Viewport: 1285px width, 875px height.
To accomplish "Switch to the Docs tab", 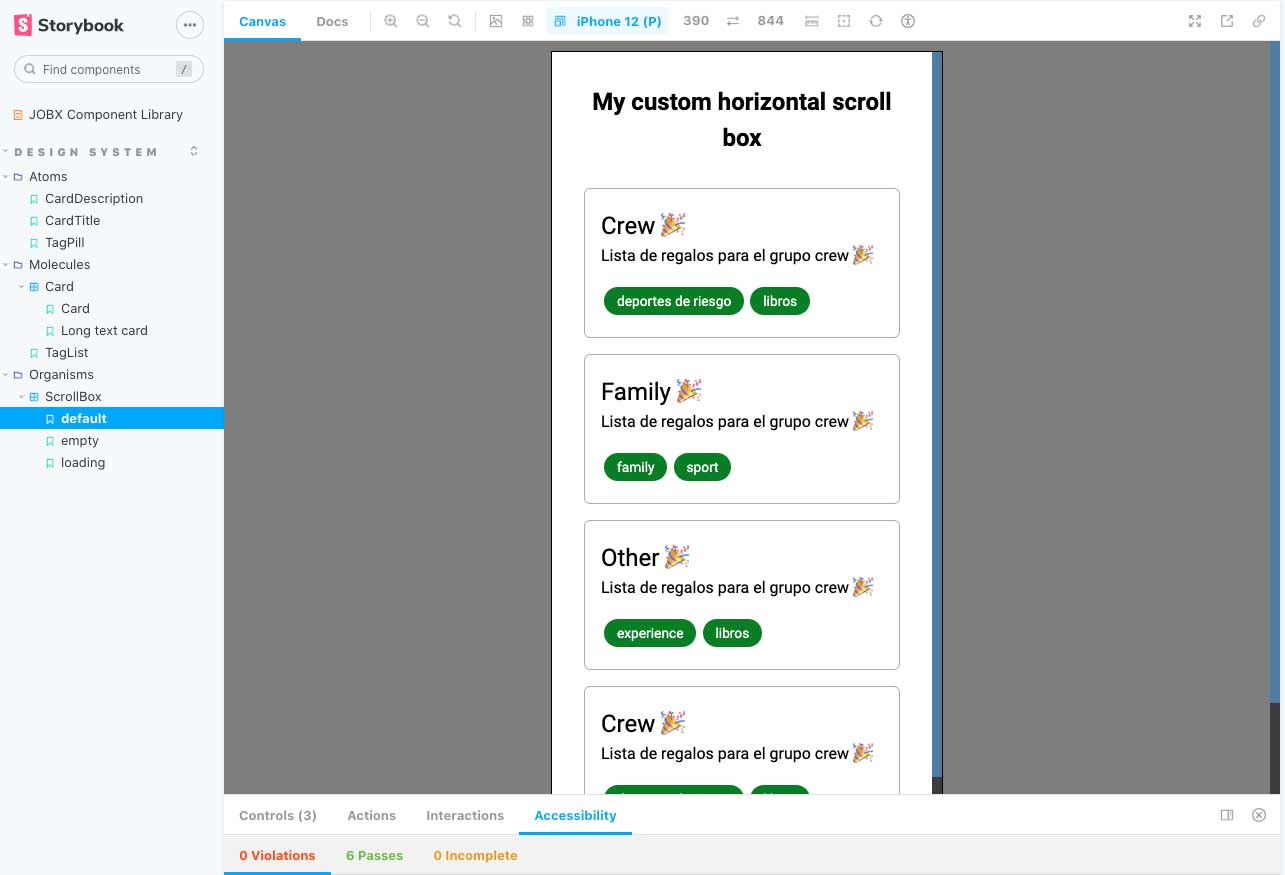I will pos(332,20).
